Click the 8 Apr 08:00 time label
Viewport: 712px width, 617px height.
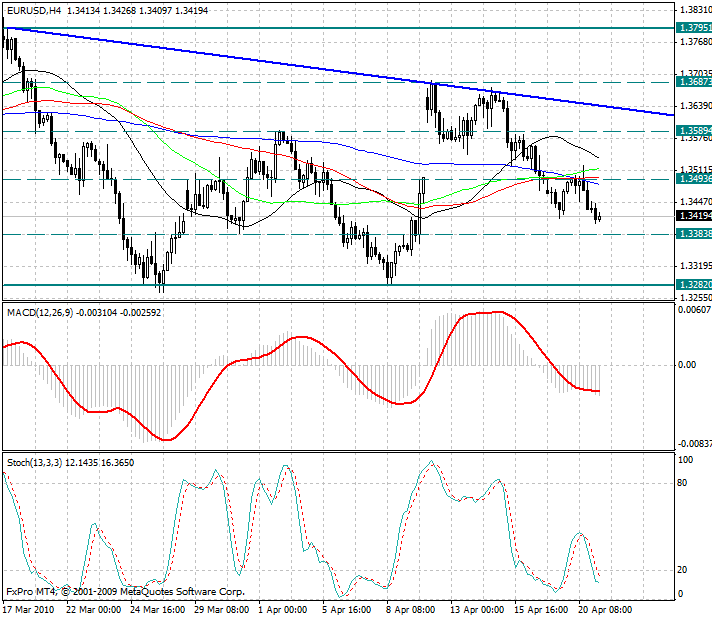click(411, 609)
